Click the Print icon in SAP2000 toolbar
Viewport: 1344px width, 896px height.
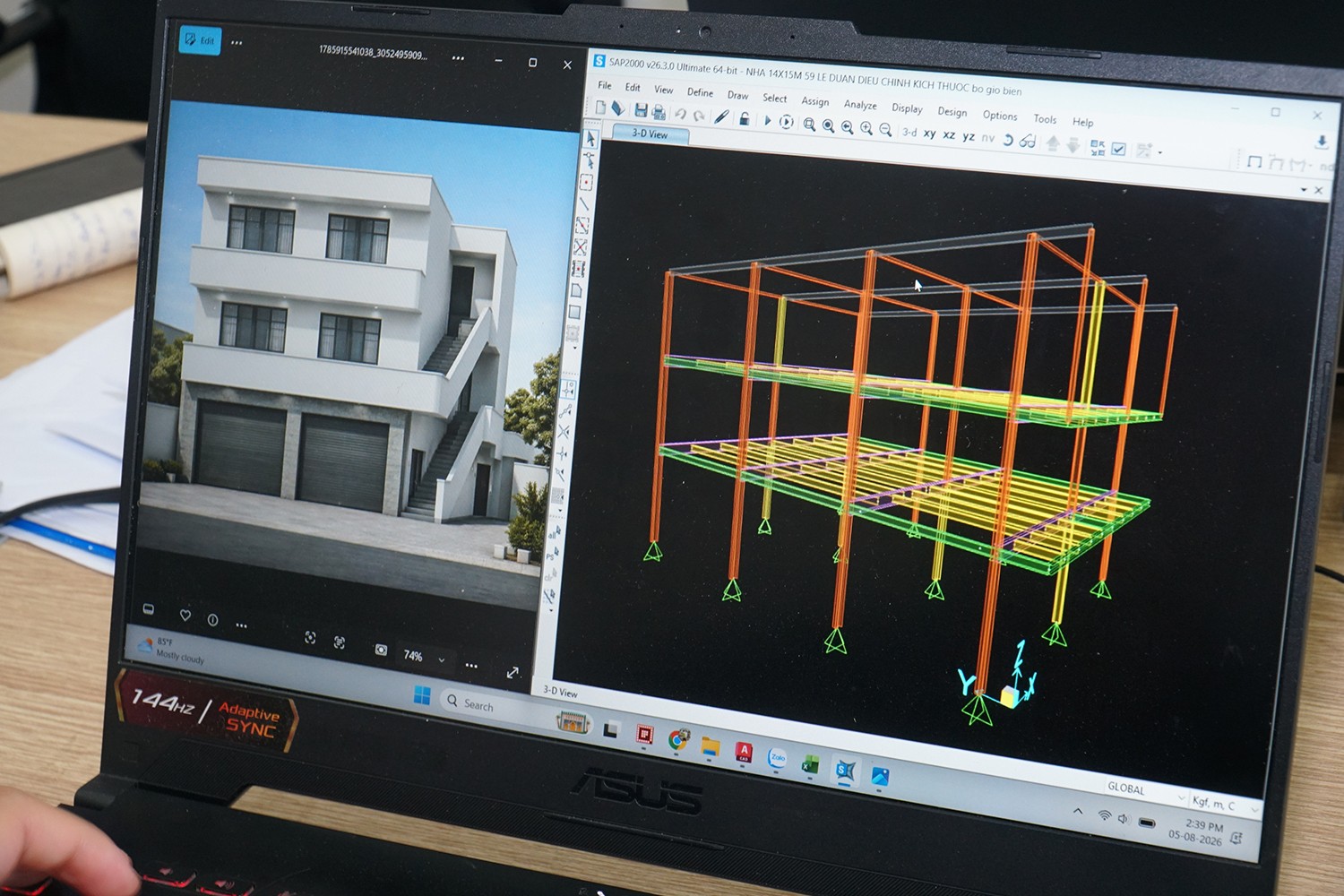(x=659, y=112)
